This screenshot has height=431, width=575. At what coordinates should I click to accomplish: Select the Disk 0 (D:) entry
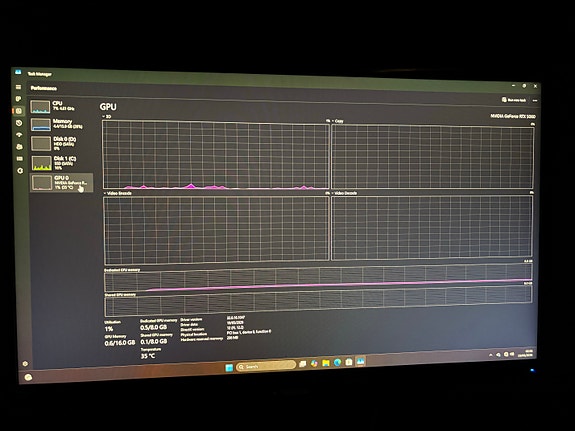coord(61,143)
